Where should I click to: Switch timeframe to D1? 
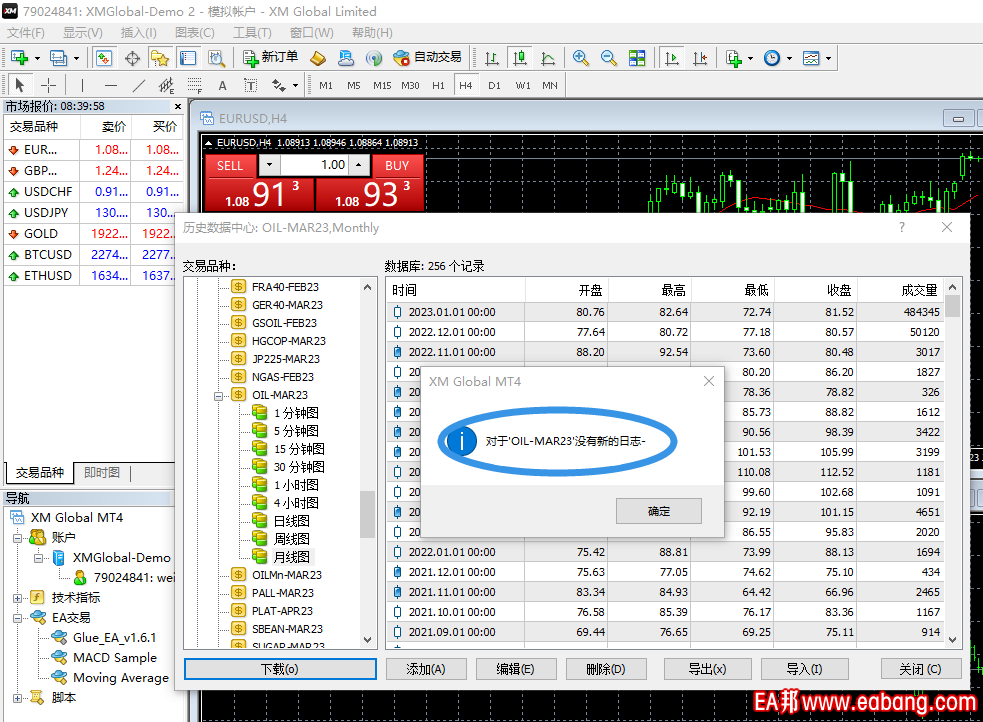(x=495, y=85)
